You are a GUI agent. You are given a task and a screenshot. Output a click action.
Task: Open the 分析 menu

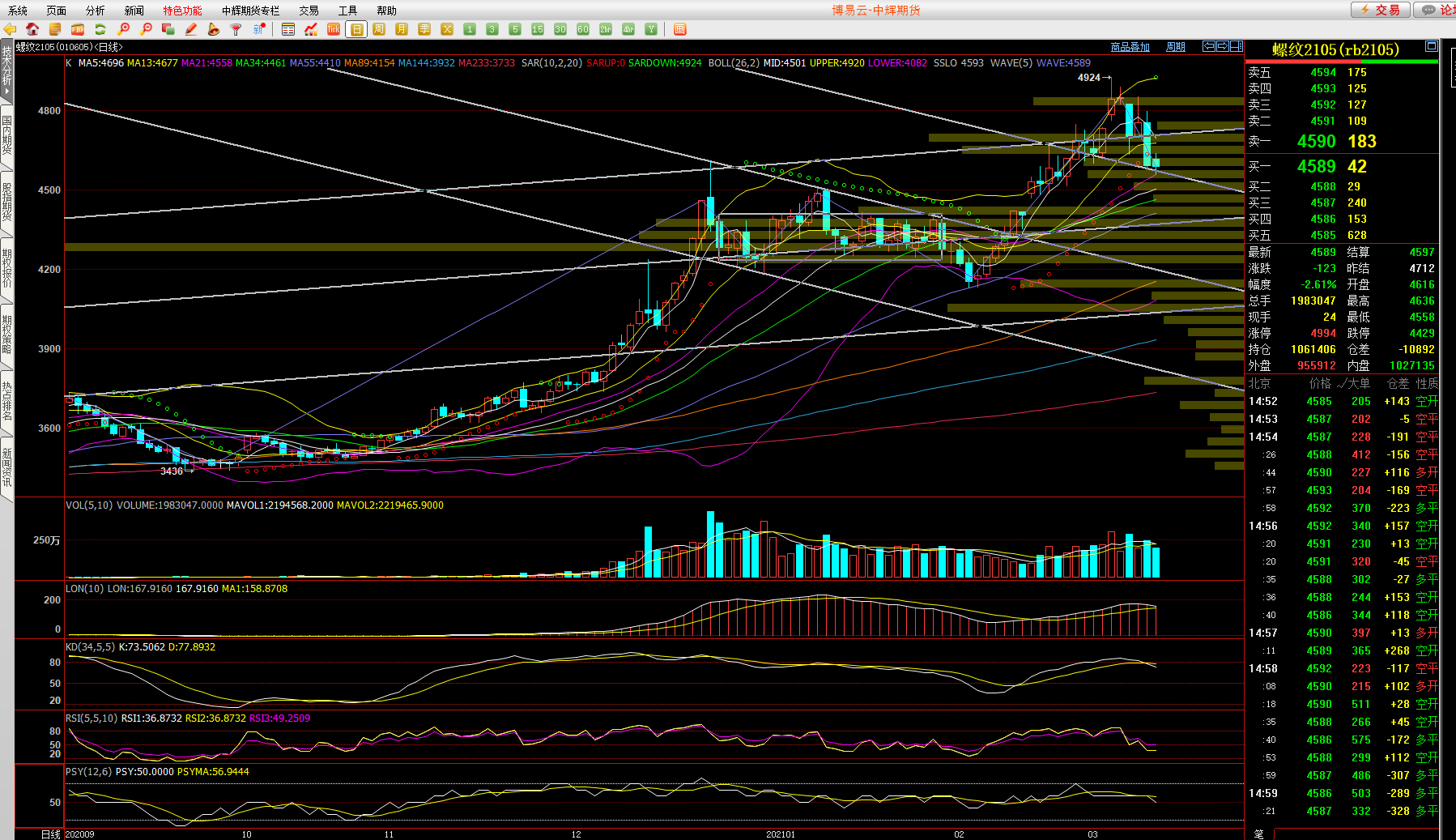(96, 11)
